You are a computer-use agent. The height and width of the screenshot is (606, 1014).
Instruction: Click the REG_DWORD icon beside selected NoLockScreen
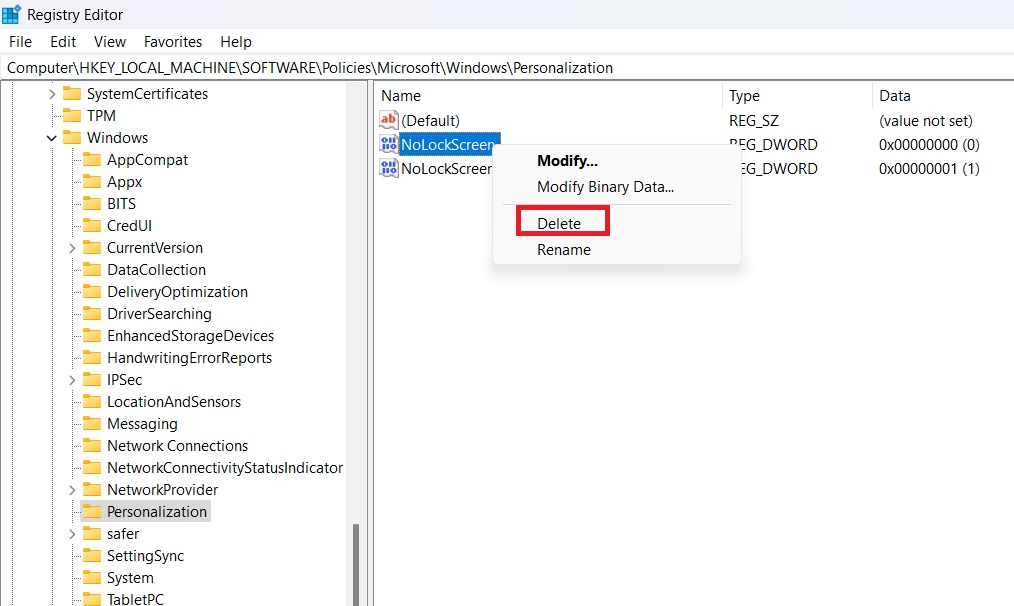(x=389, y=144)
